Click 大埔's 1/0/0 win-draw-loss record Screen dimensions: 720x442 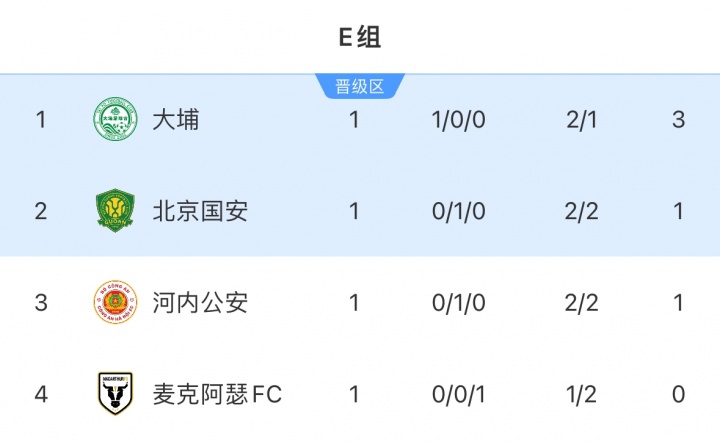click(459, 120)
